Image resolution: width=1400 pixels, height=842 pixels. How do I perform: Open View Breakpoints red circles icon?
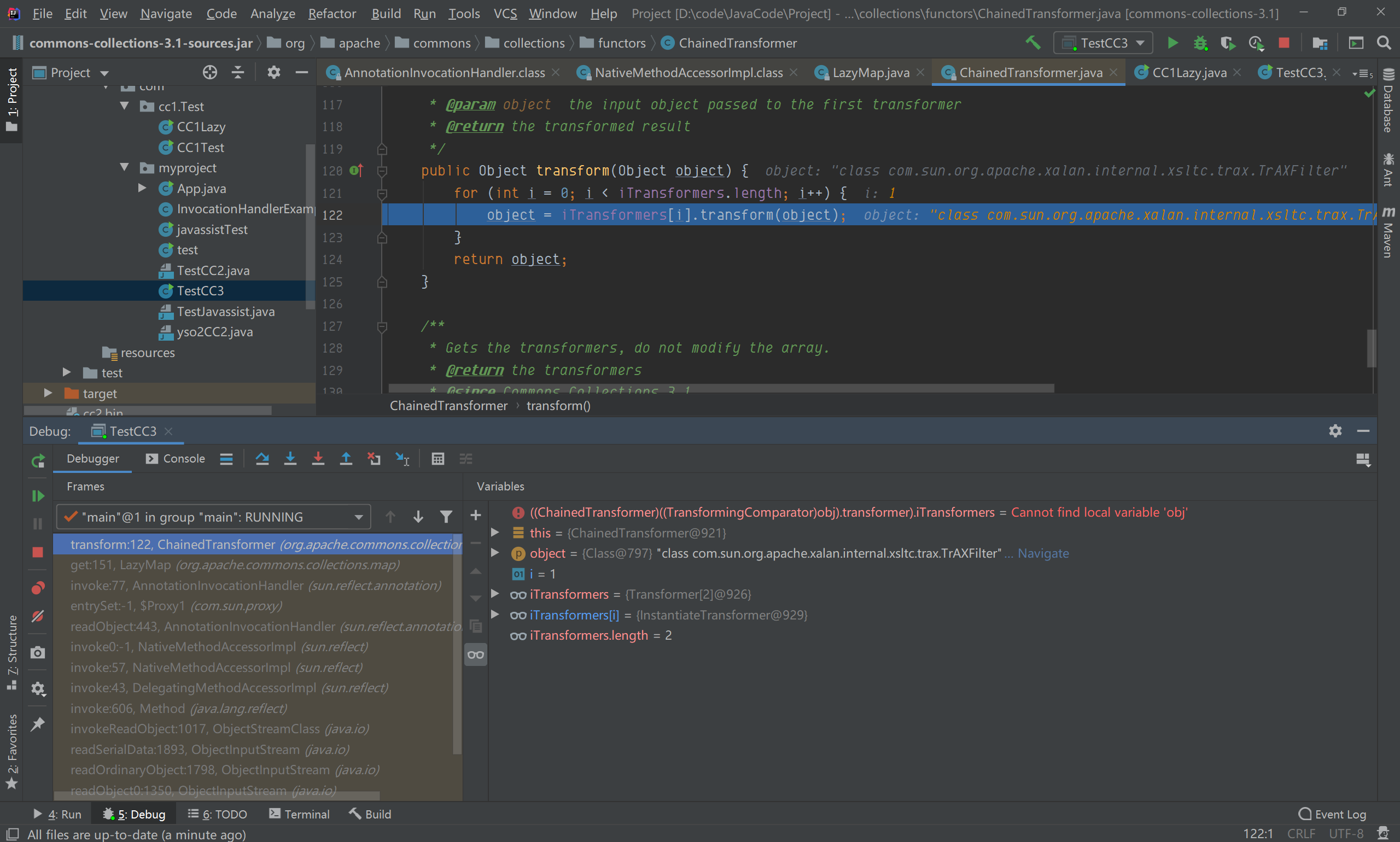click(x=37, y=588)
